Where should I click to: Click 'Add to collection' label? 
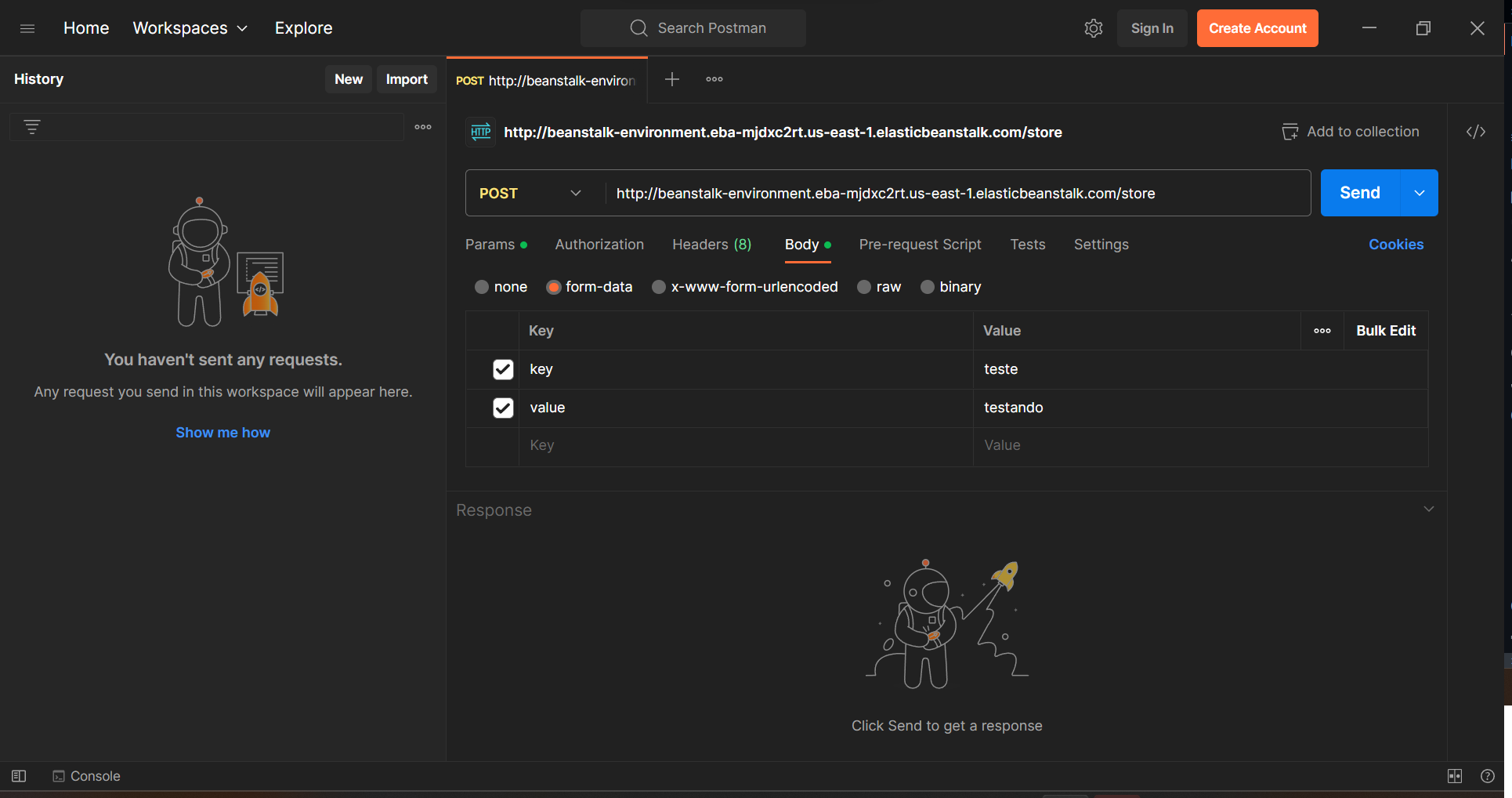[x=1362, y=132]
